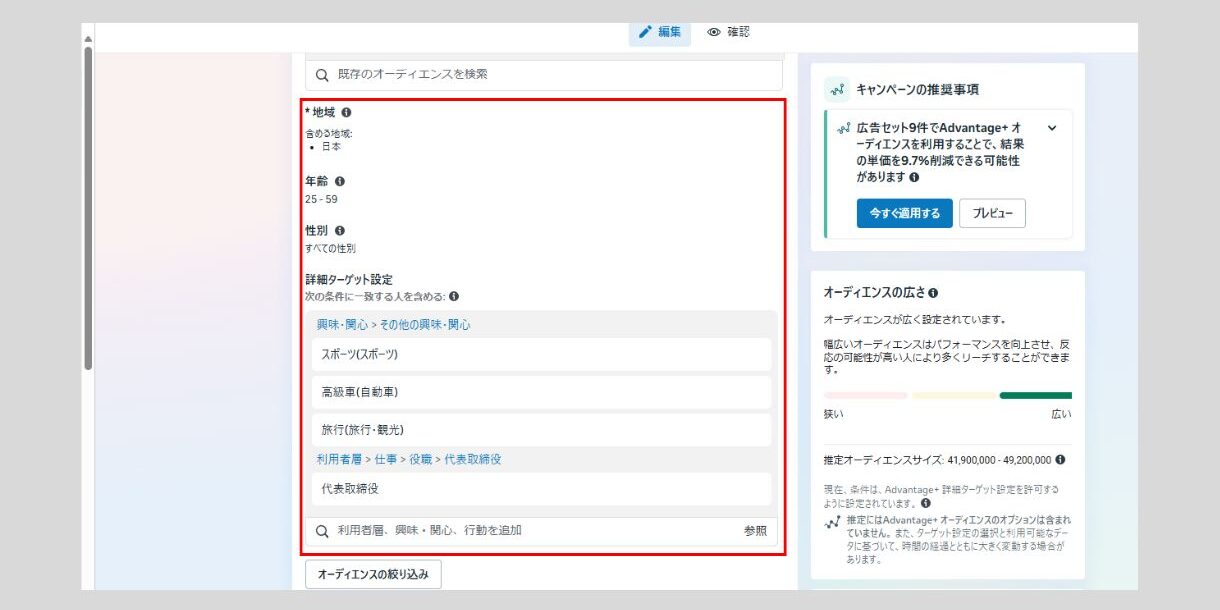Click info icon after 結果の単価 recommendation text
The height and width of the screenshot is (610, 1220).
914,177
